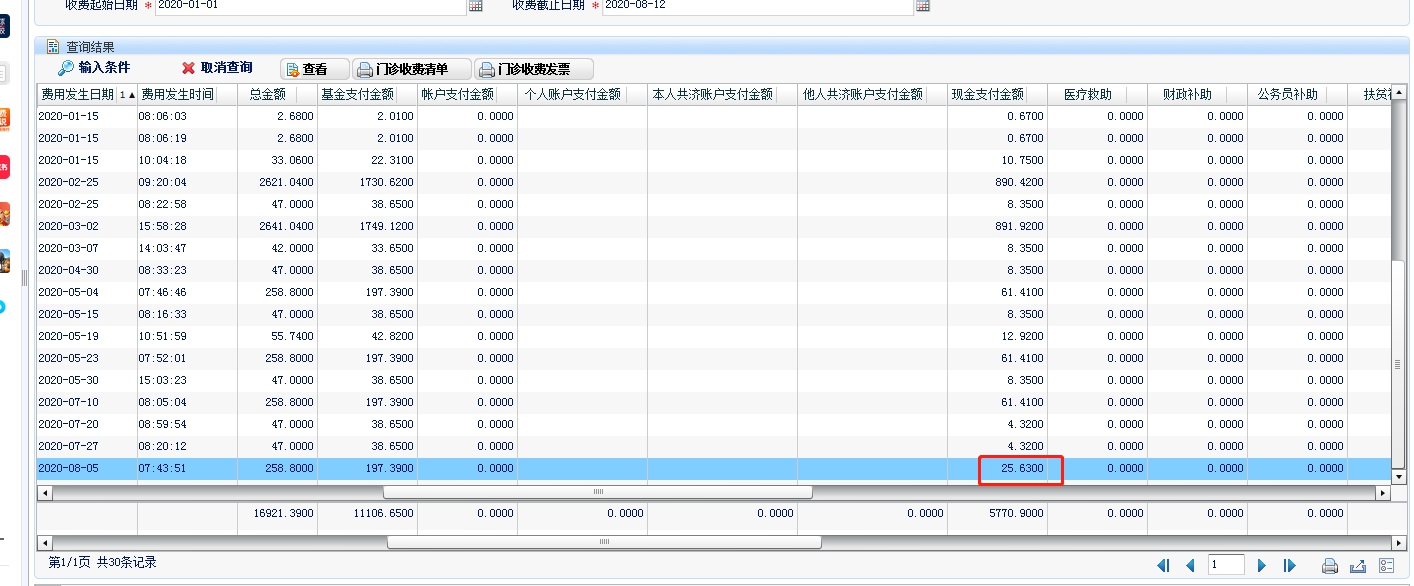Click the 费用发生时间 column header
1414x586 pixels.
[x=187, y=94]
